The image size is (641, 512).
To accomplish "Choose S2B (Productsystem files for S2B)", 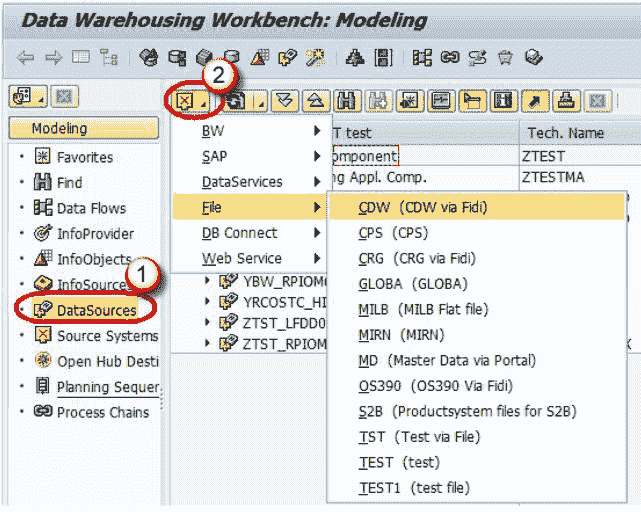I will [x=477, y=411].
